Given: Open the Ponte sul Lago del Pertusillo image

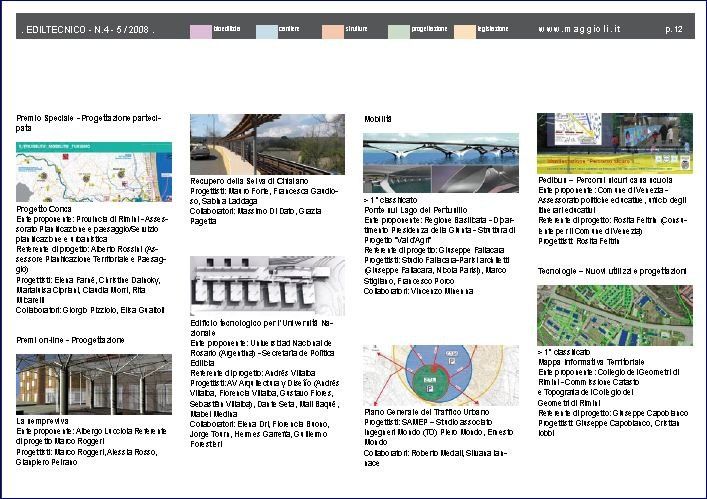Looking at the screenshot, I should pyautogui.click(x=441, y=163).
